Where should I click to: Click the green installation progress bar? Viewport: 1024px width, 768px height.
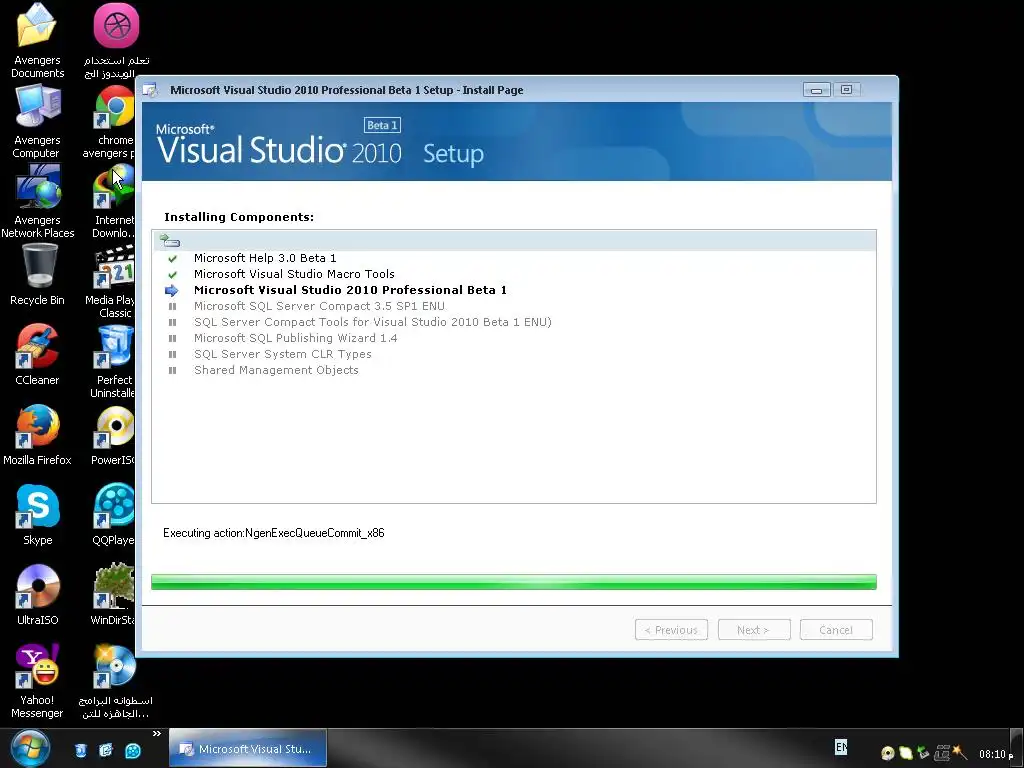514,582
